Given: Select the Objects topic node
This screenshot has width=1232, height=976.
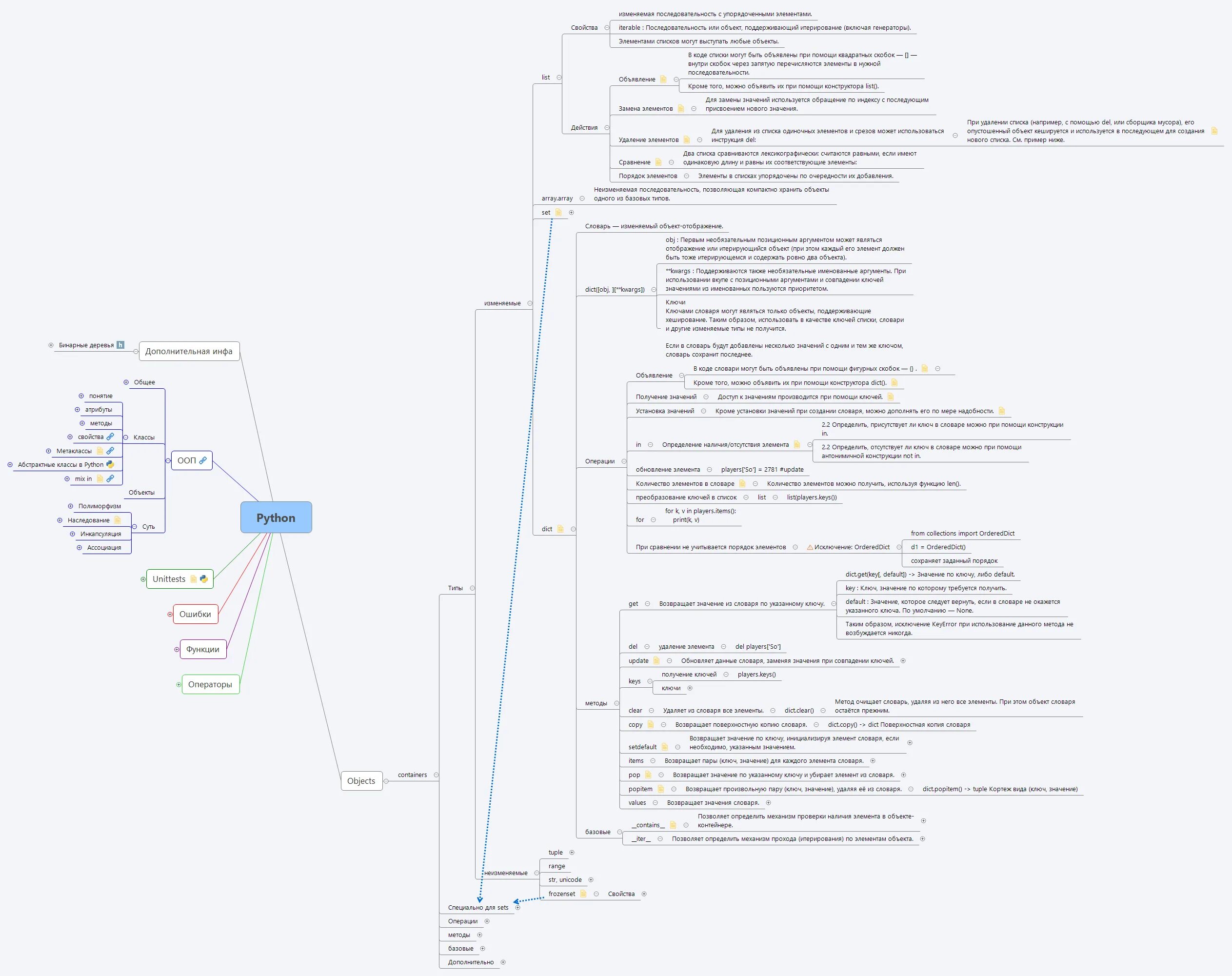Looking at the screenshot, I should (x=361, y=781).
